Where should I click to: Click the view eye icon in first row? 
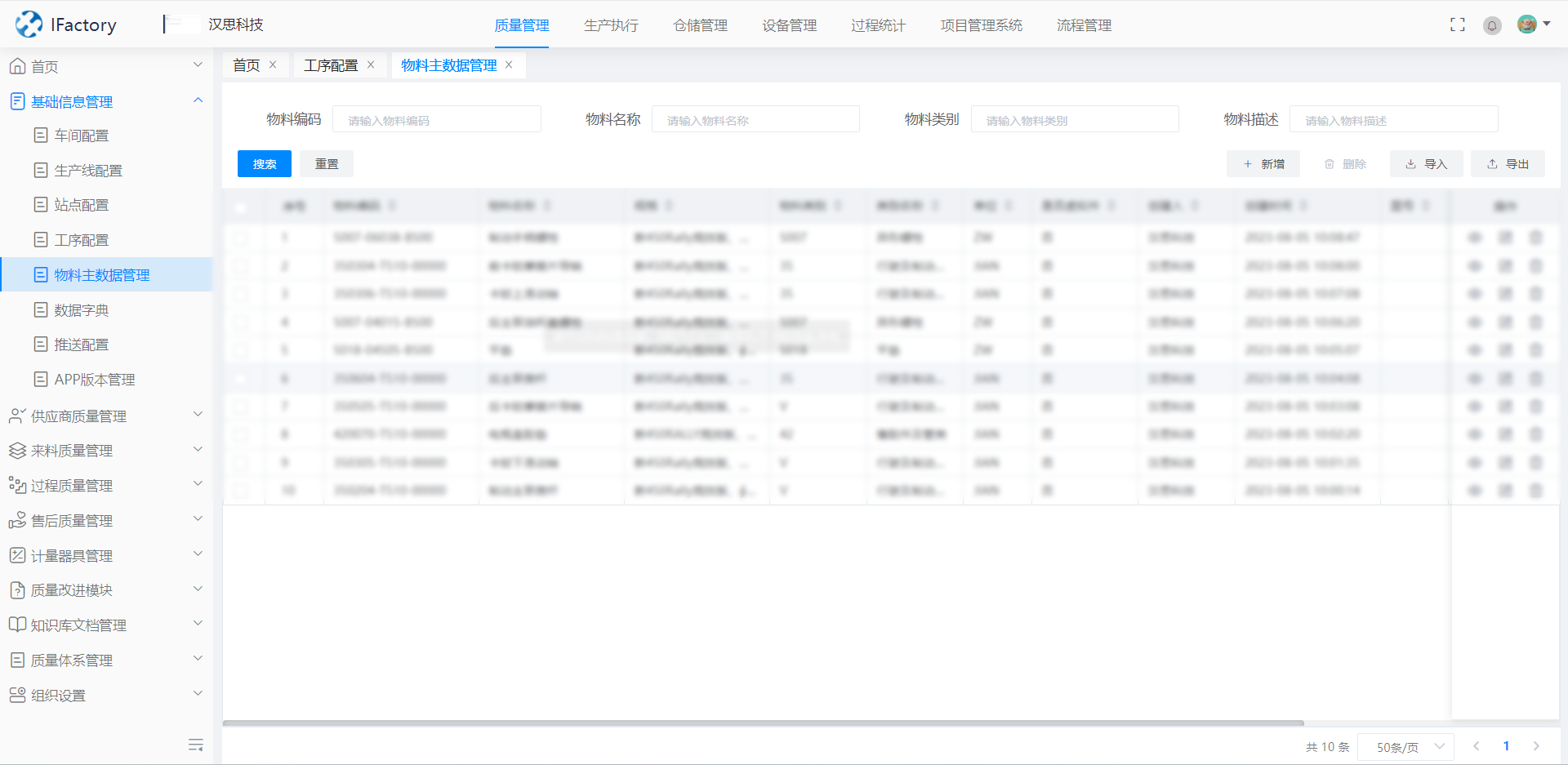pyautogui.click(x=1475, y=238)
